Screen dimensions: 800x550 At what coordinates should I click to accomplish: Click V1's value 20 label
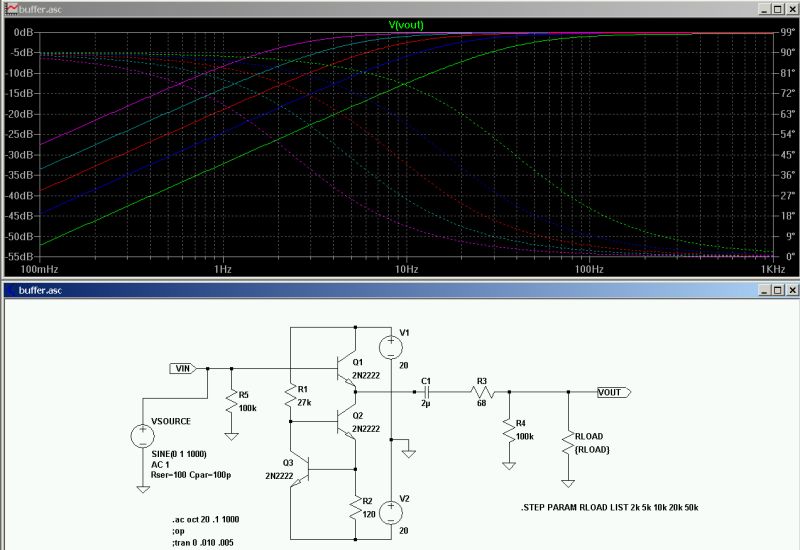(x=404, y=365)
